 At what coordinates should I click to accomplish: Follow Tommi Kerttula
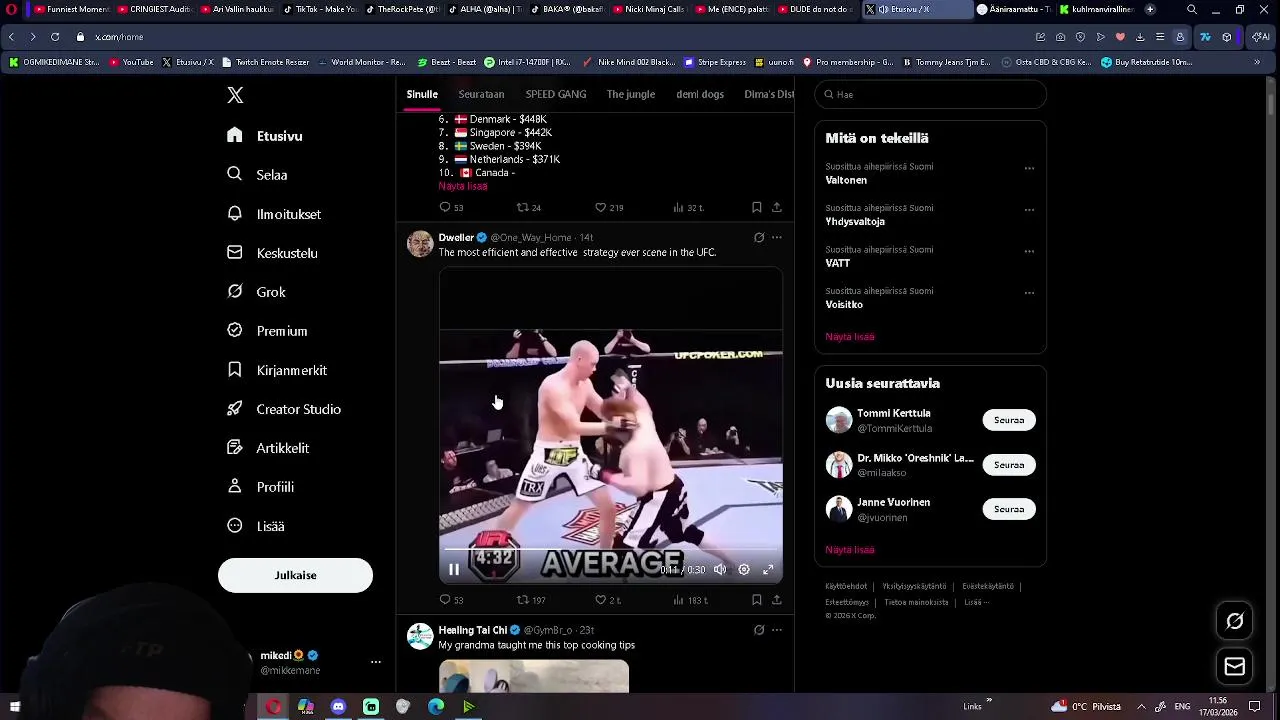[x=1009, y=420]
